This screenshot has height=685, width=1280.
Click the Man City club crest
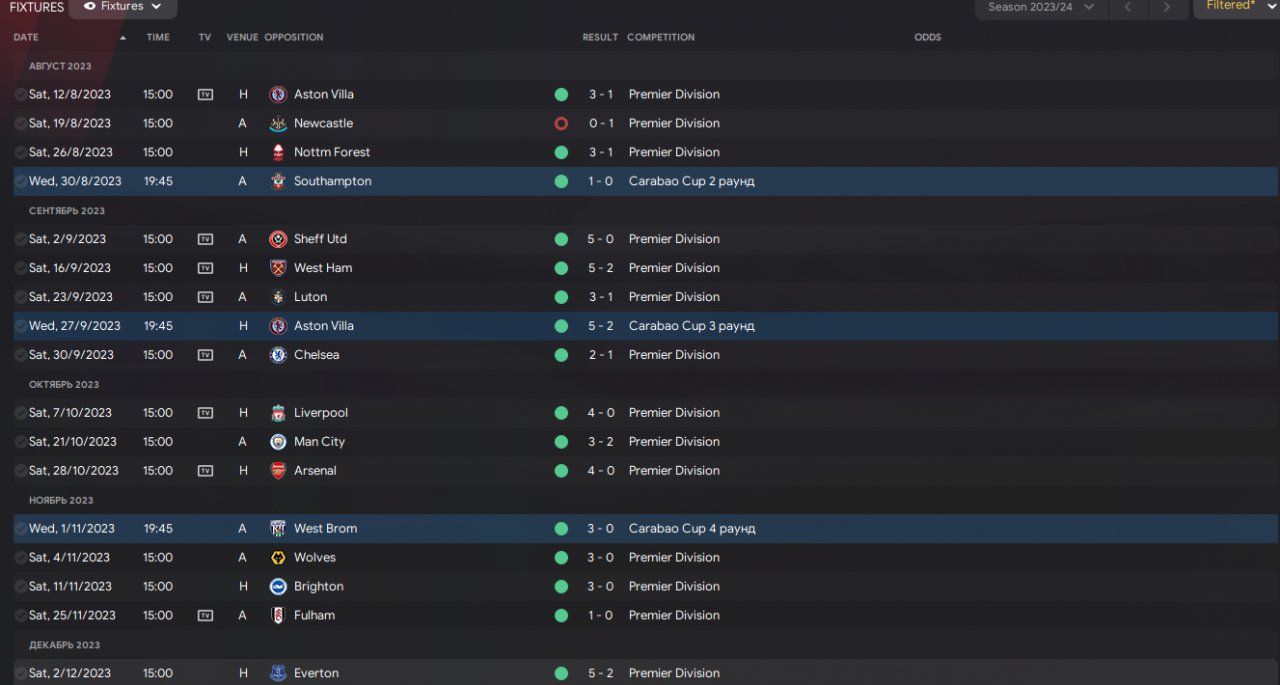(x=278, y=442)
